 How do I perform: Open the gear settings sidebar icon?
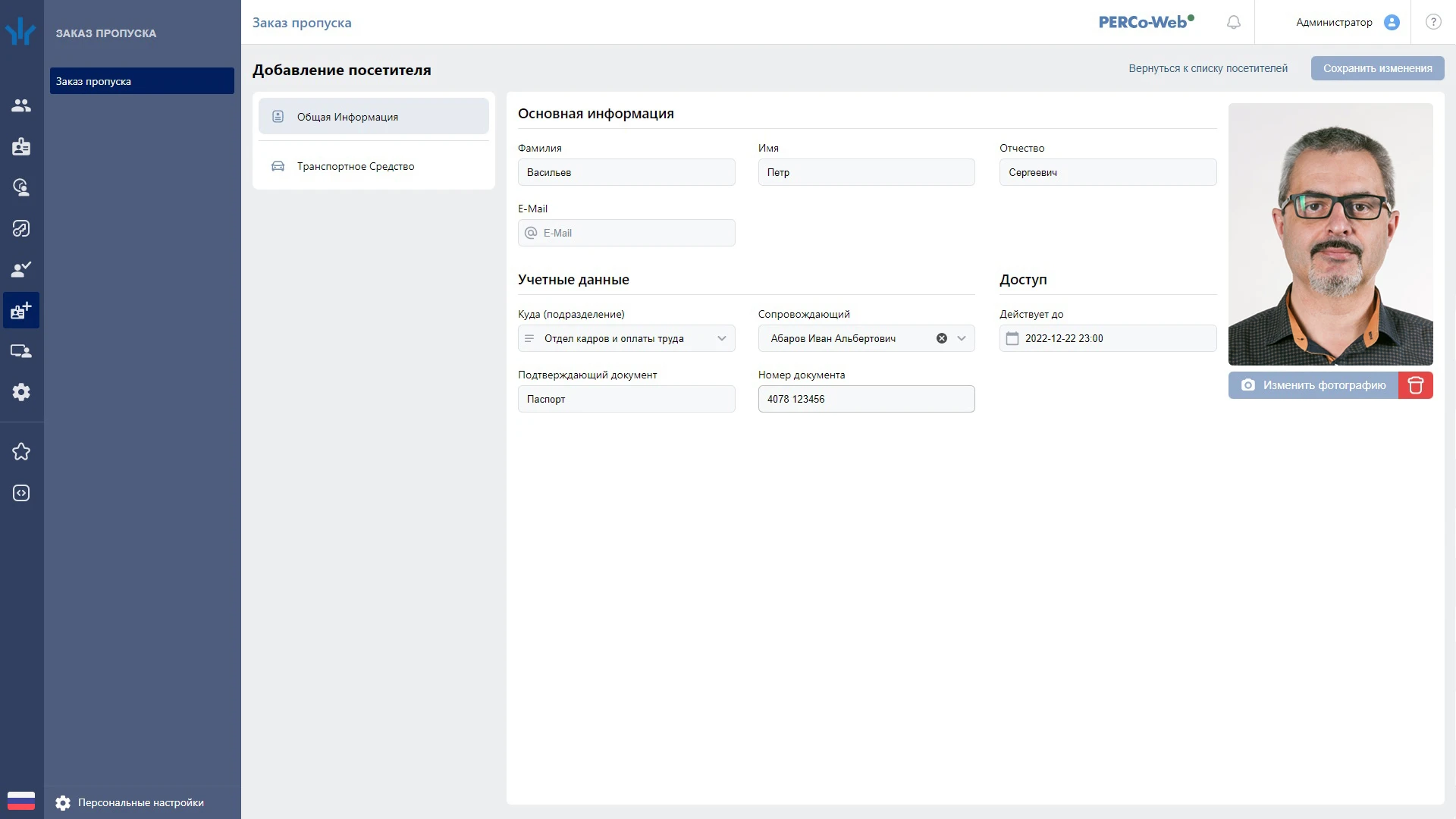pos(21,392)
